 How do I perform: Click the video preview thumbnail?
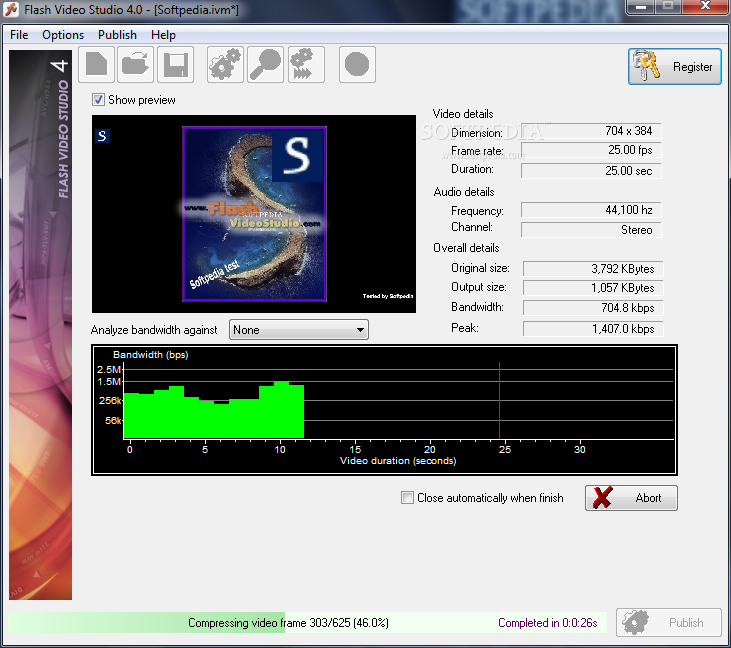tap(254, 214)
